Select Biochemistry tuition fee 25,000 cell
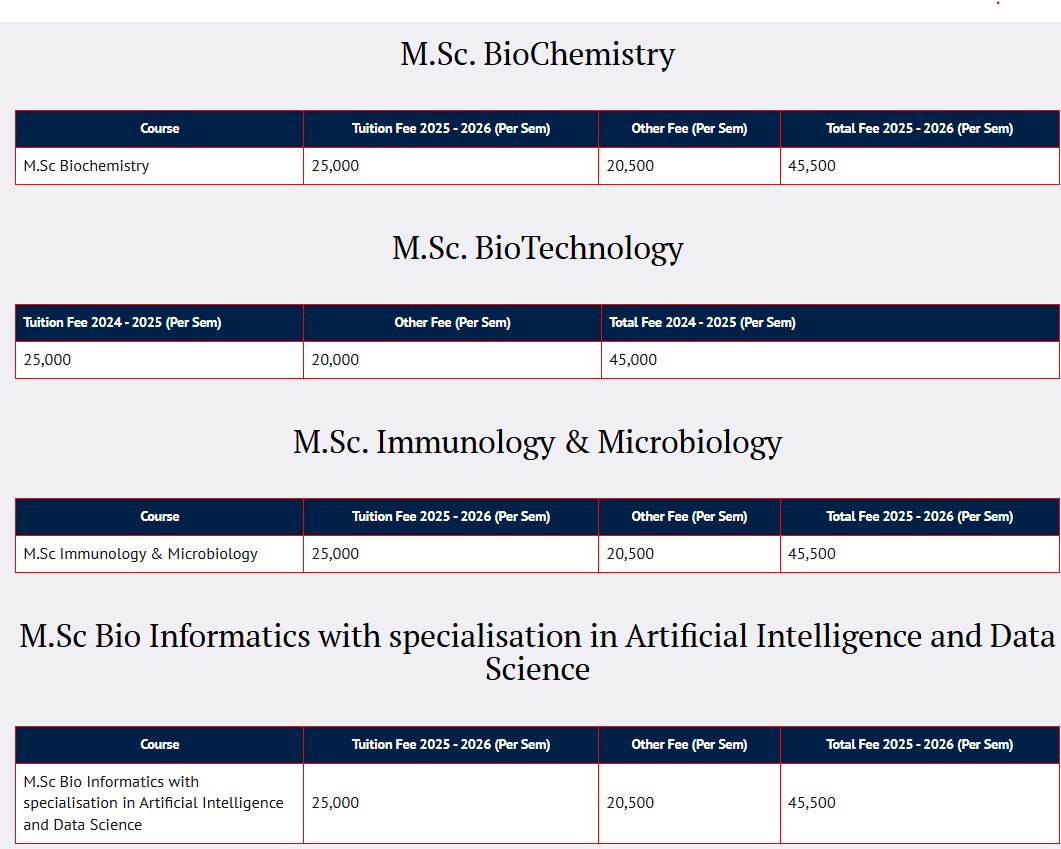The image size is (1061, 849). (x=335, y=166)
